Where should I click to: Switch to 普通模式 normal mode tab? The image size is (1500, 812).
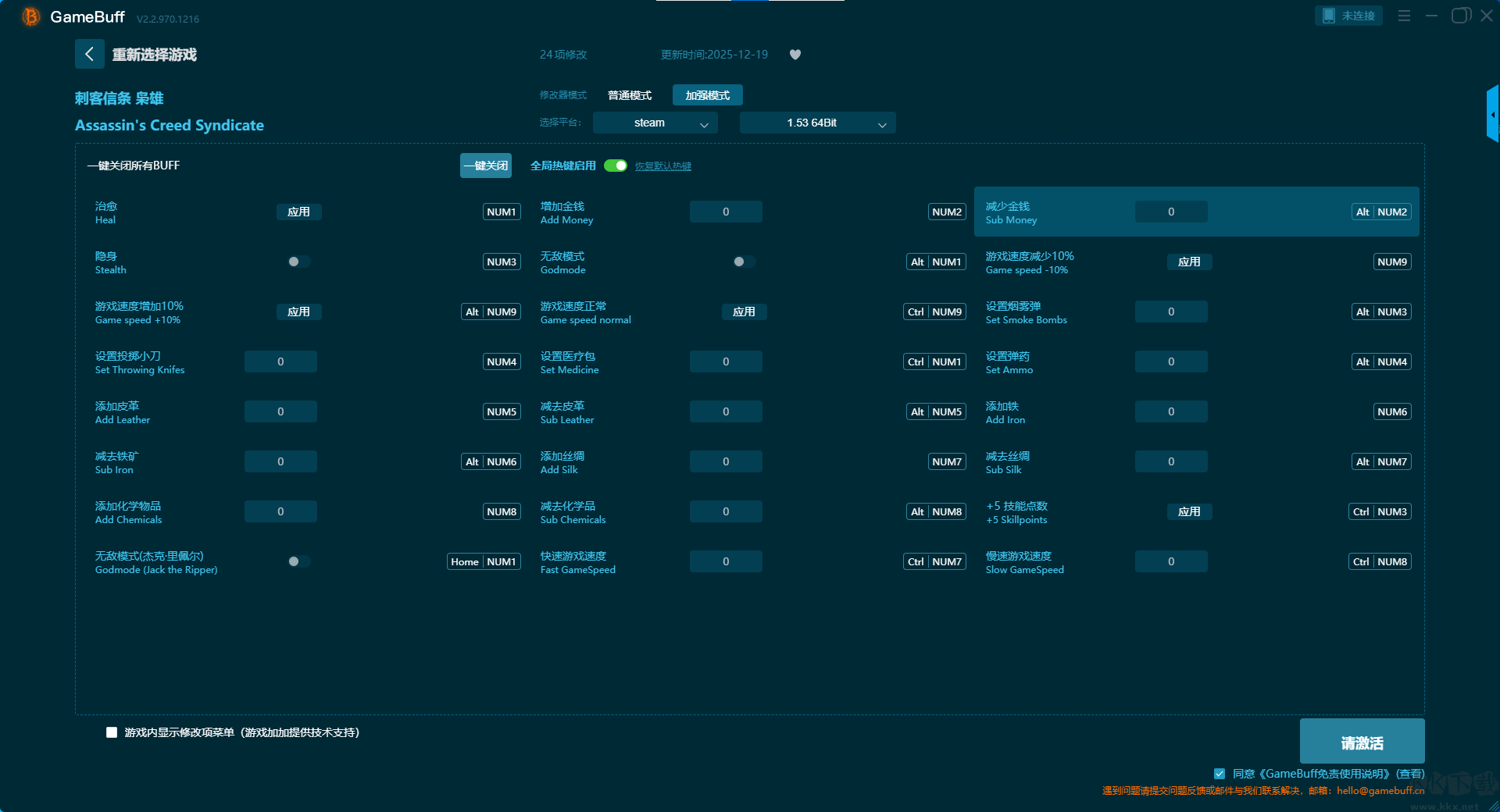coord(630,95)
